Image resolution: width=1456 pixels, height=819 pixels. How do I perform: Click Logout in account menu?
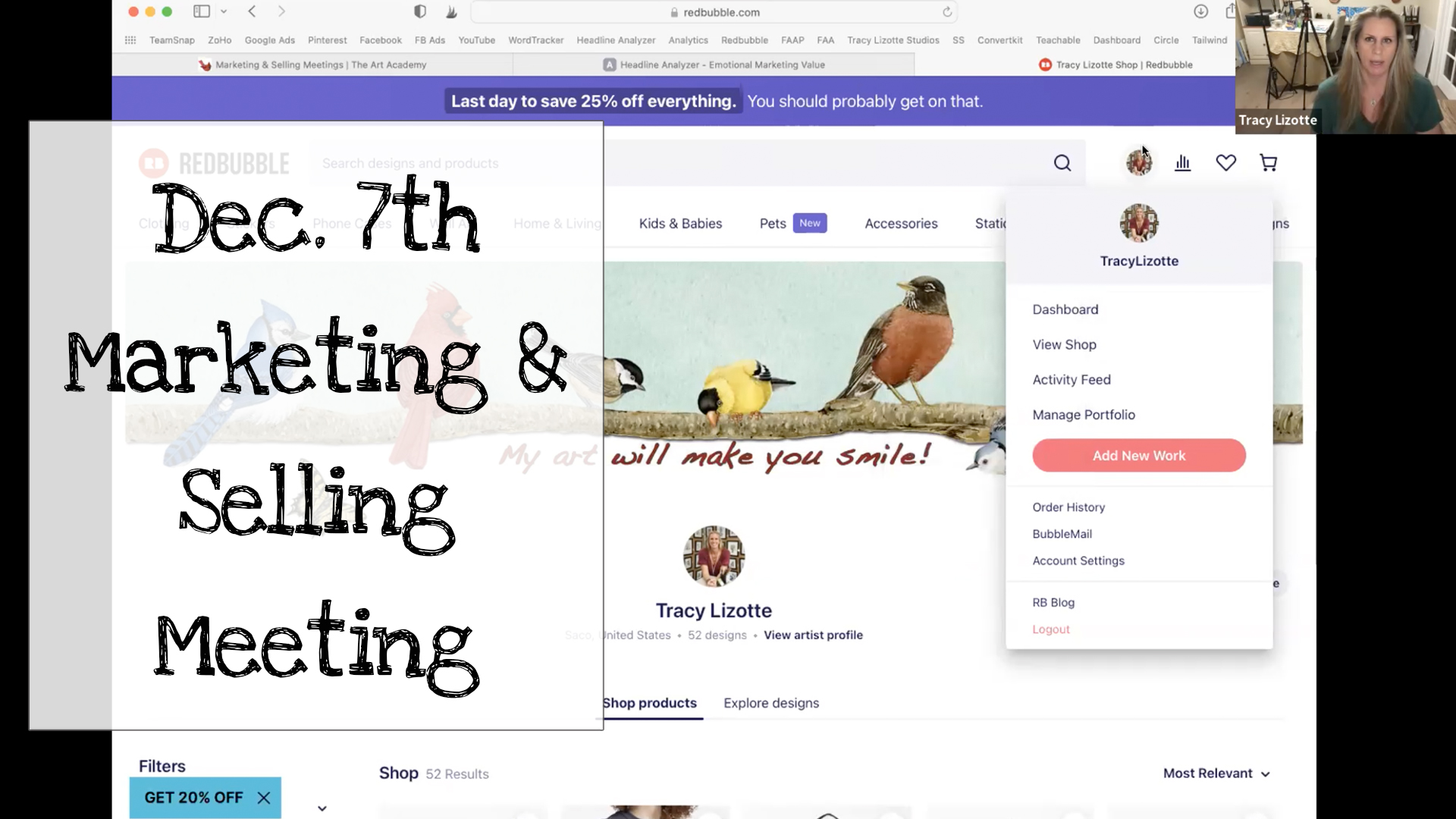click(1050, 629)
